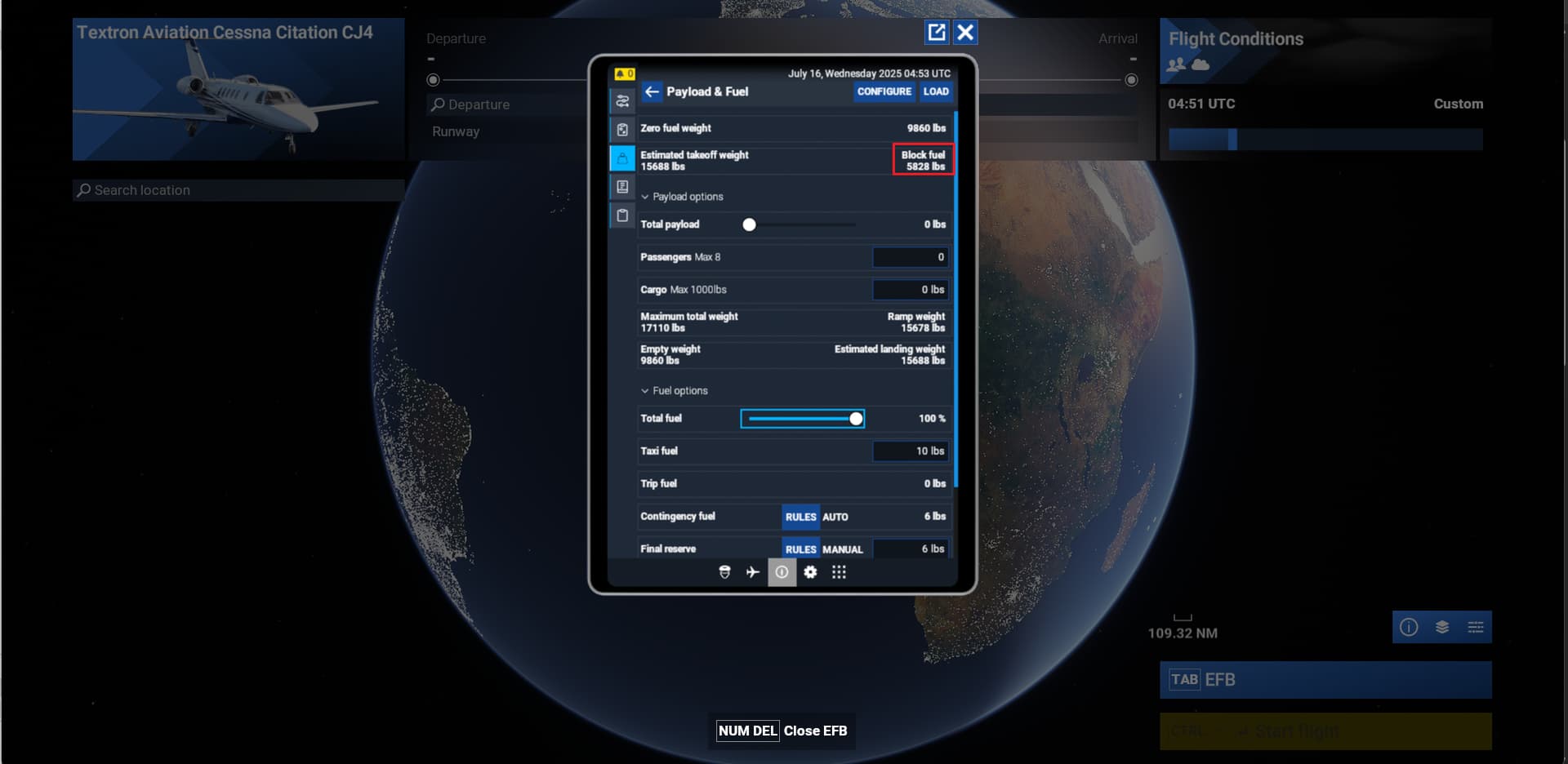
Task: Click the Search location field
Action: point(238,190)
